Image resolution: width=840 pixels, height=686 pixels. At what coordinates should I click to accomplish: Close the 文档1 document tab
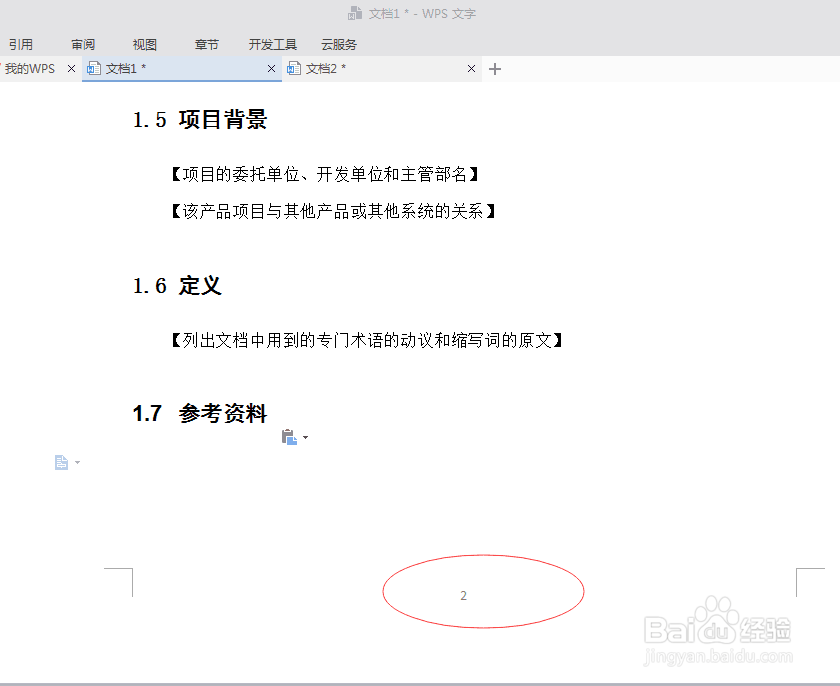(x=271, y=68)
